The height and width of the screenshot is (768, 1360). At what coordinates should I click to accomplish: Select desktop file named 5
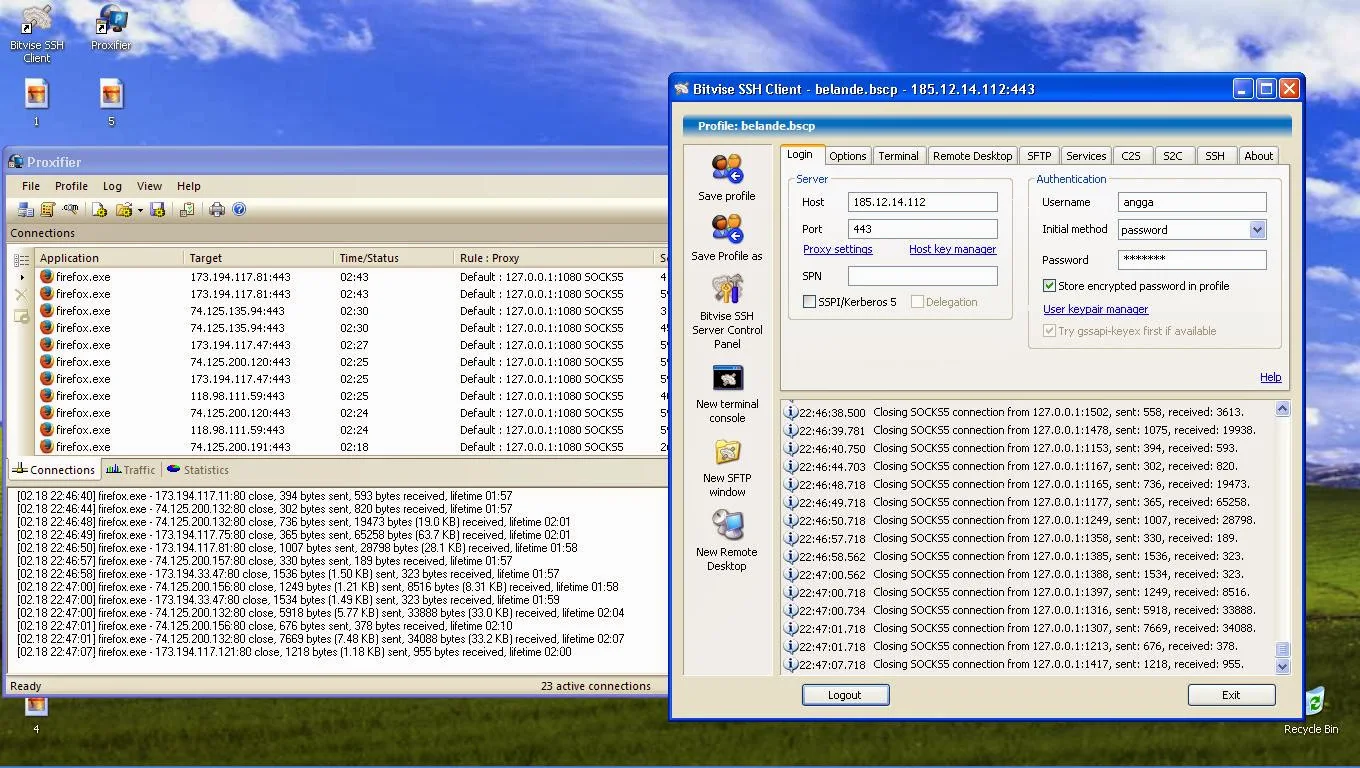point(111,104)
